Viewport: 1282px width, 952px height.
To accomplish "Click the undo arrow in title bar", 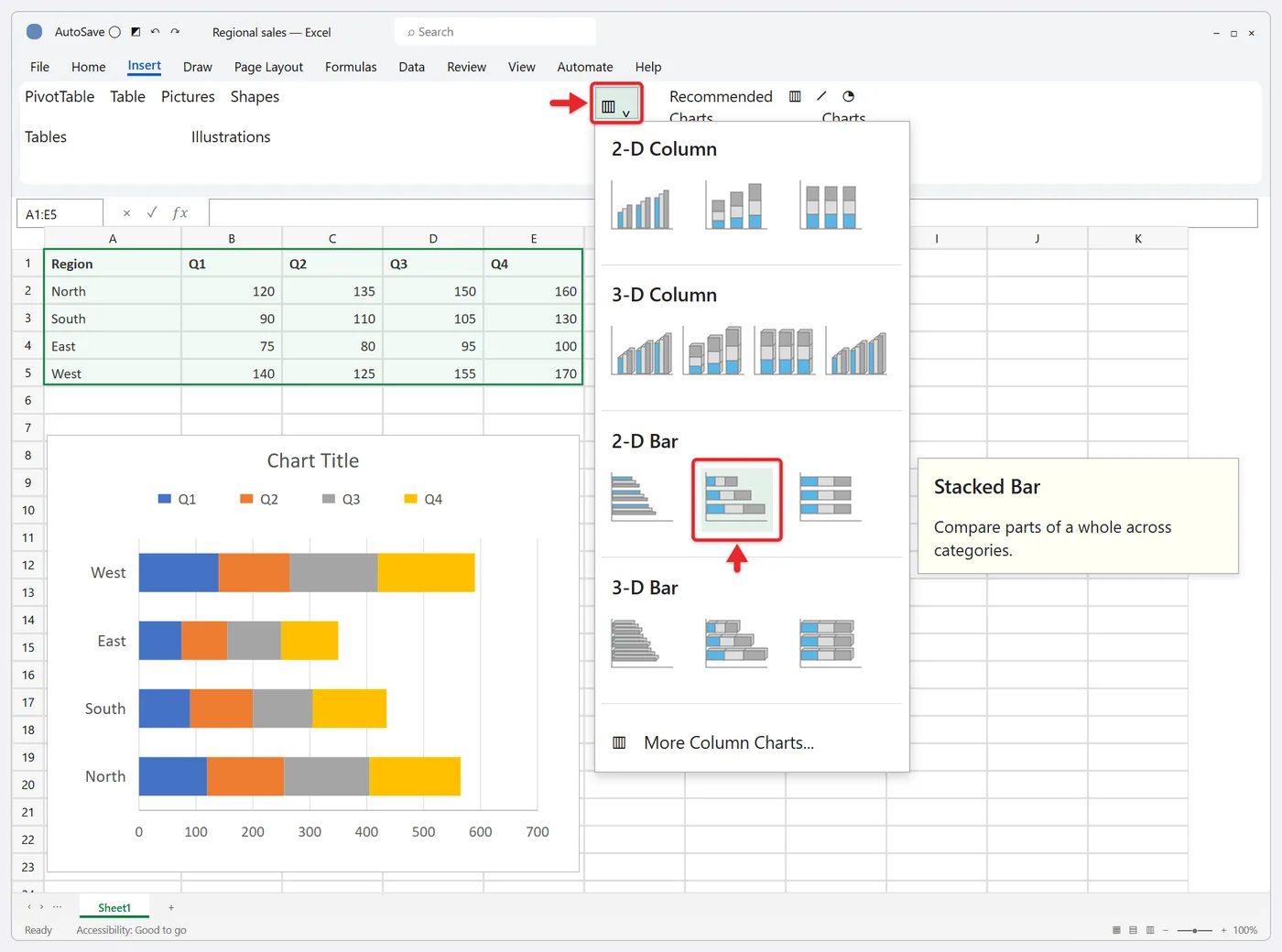I will click(156, 32).
